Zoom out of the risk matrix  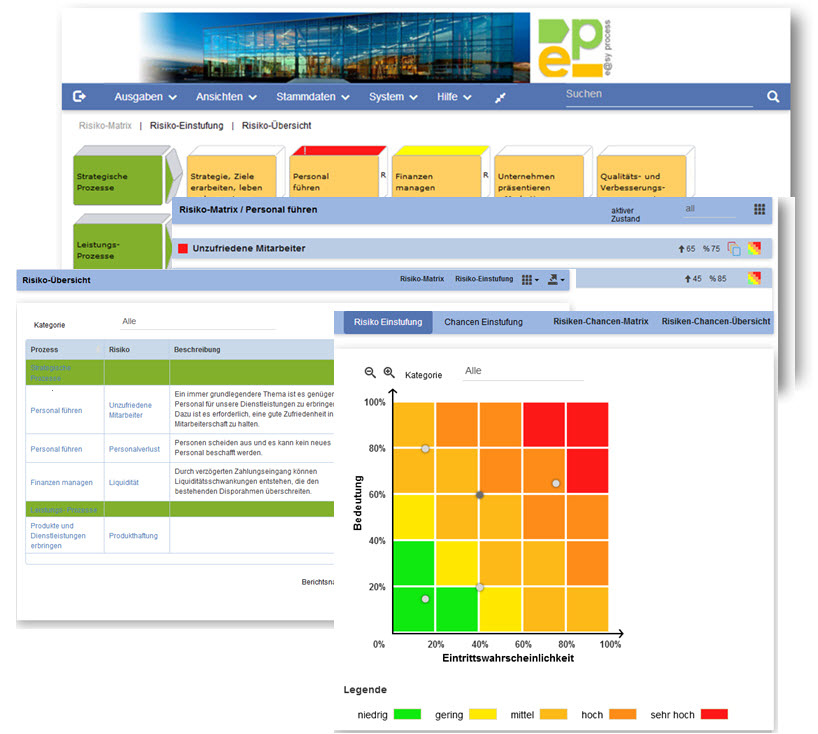pyautogui.click(x=370, y=372)
